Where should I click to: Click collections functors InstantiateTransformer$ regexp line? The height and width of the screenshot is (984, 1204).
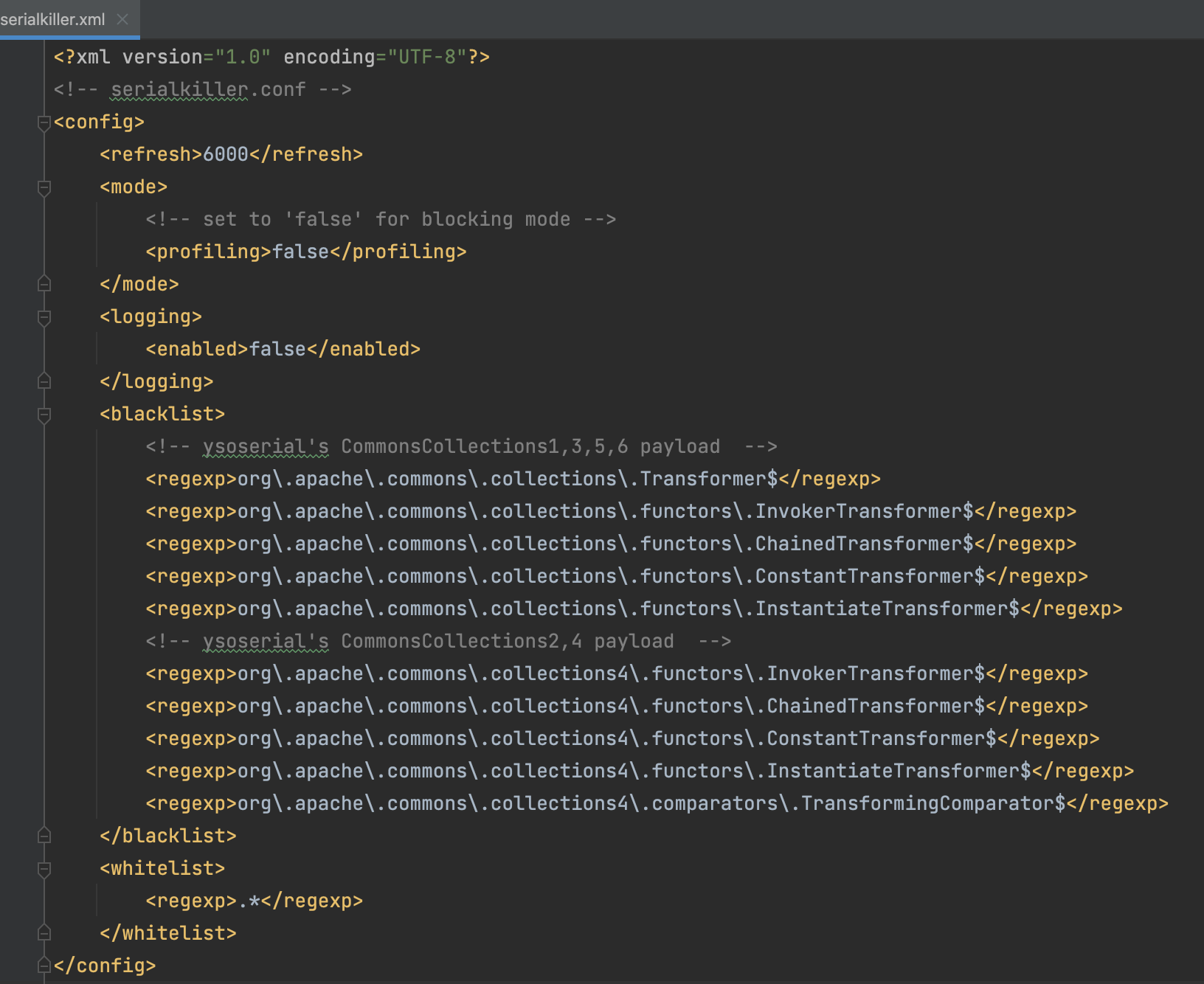[x=634, y=609]
